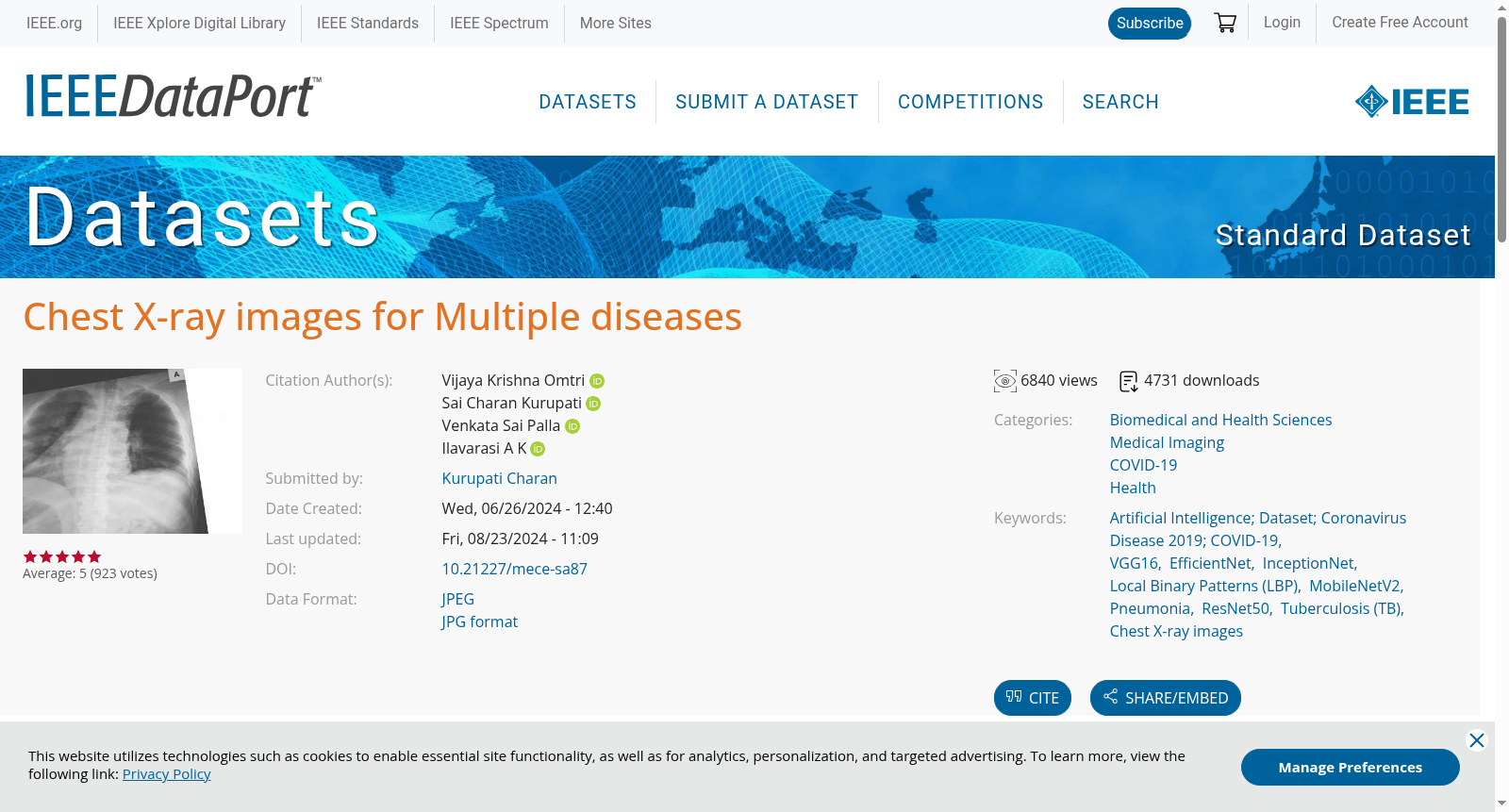Screen dimensions: 1509x812
Task: Click the Tuberculosis (TB) keyword
Action: coord(1341,609)
